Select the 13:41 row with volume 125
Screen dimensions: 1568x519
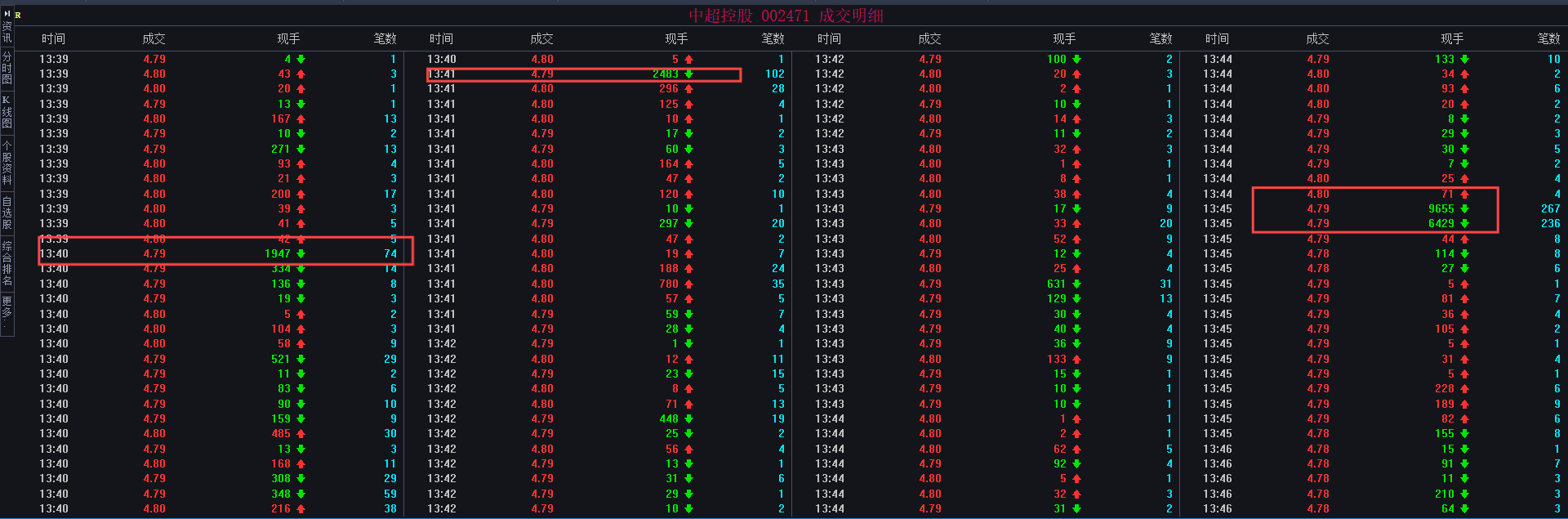[x=606, y=104]
